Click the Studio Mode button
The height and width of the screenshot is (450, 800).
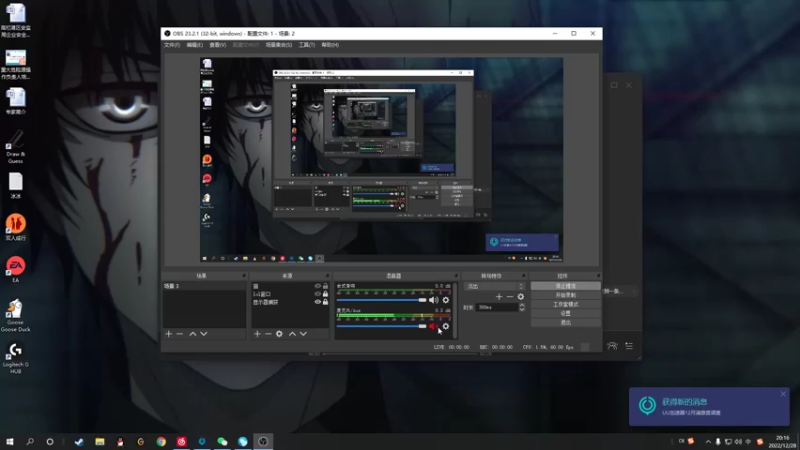(565, 305)
